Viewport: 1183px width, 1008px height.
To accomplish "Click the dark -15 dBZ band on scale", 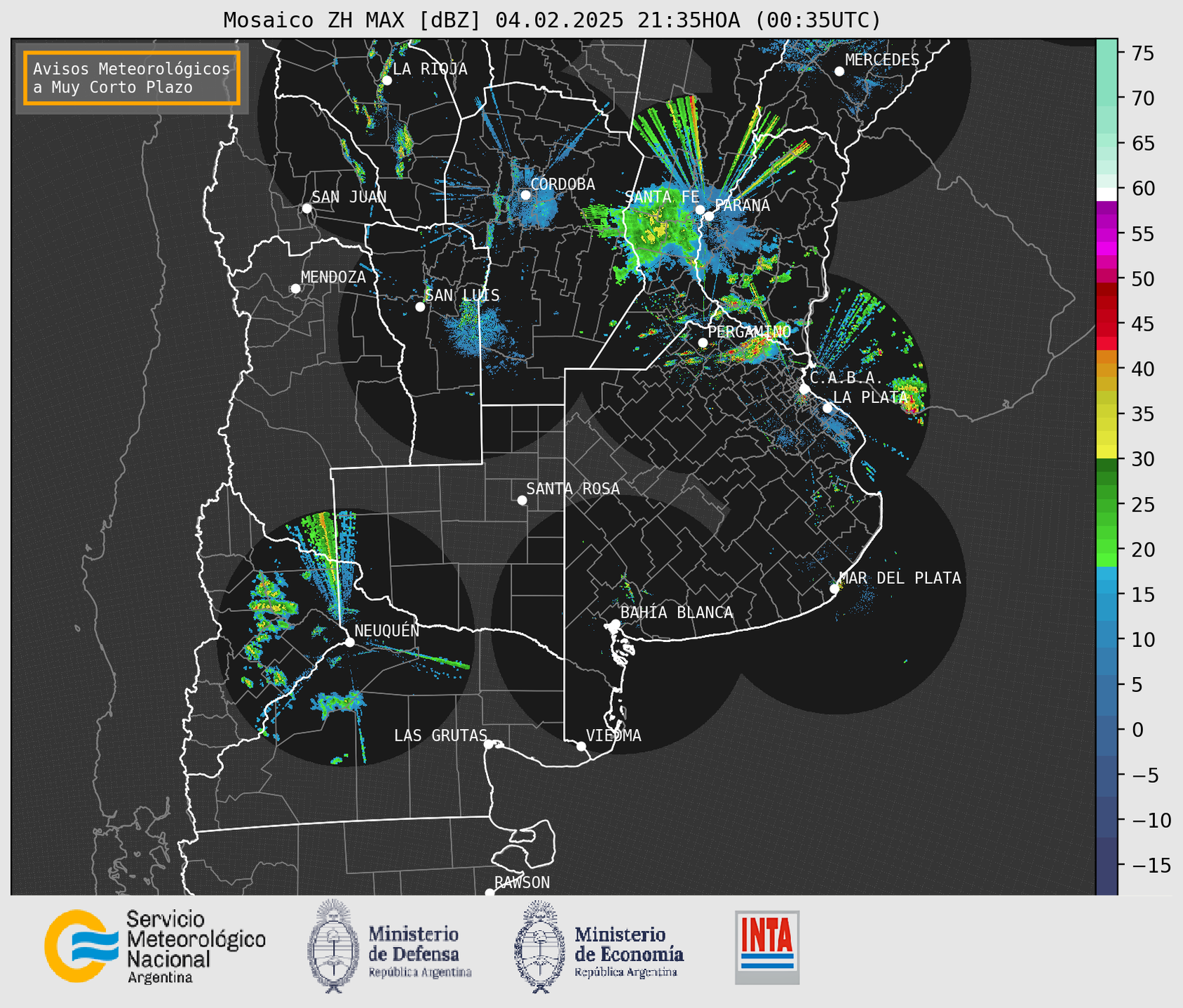I will (x=1107, y=866).
